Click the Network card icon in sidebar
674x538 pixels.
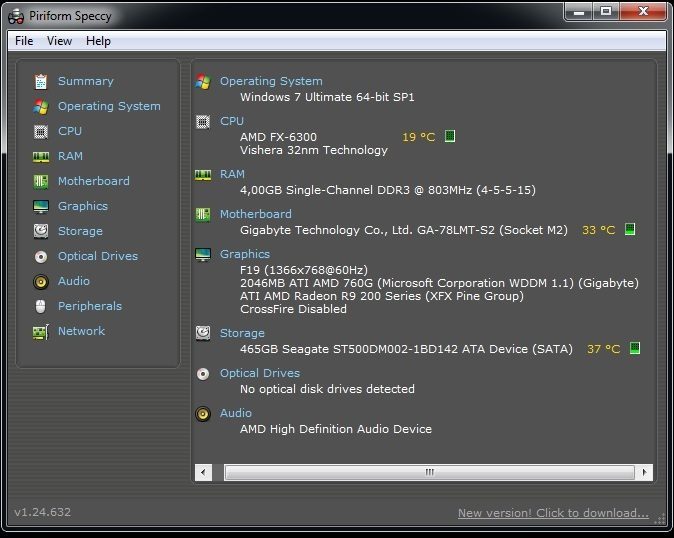[41, 332]
